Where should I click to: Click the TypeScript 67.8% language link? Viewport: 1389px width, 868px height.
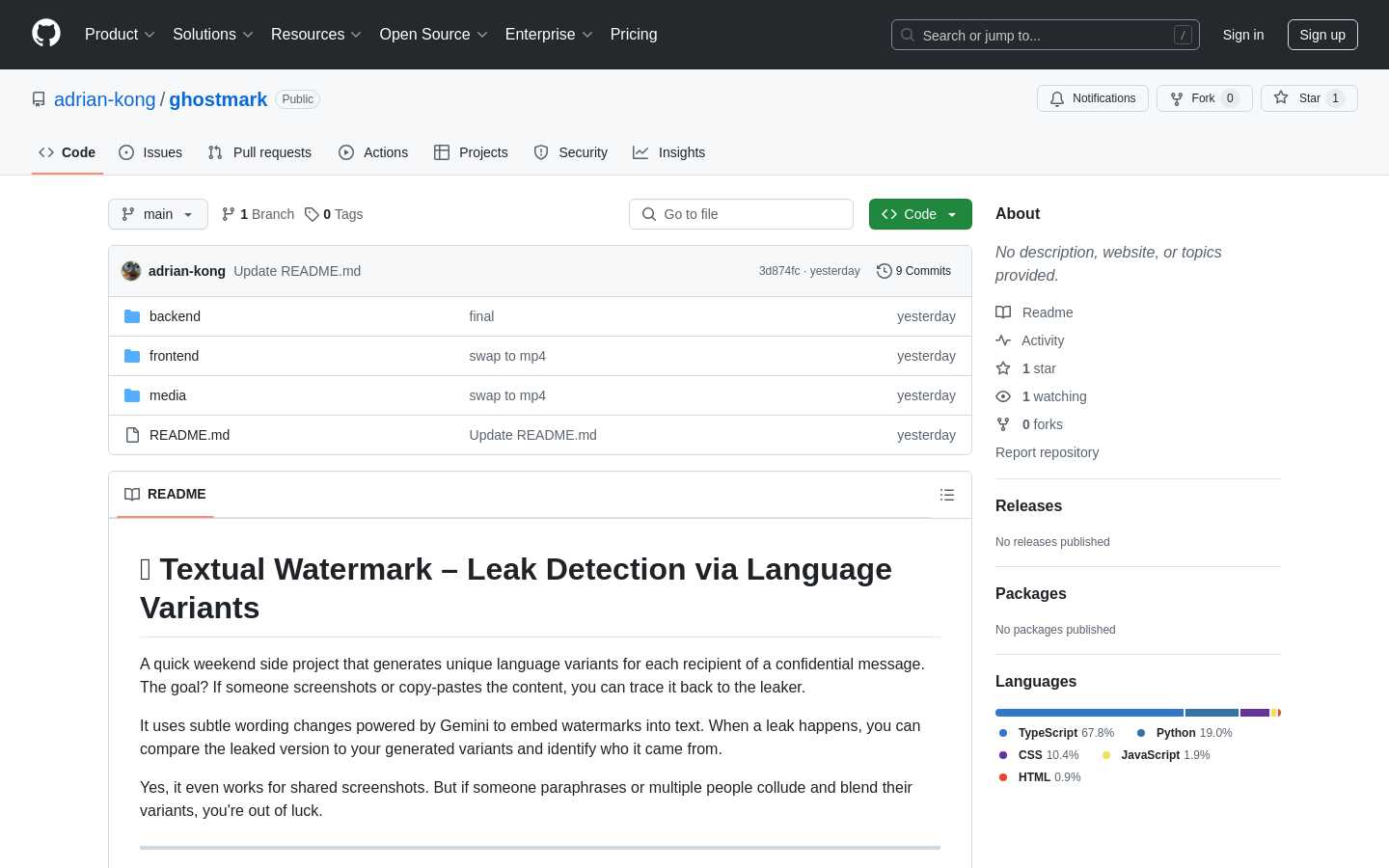[x=1056, y=733]
